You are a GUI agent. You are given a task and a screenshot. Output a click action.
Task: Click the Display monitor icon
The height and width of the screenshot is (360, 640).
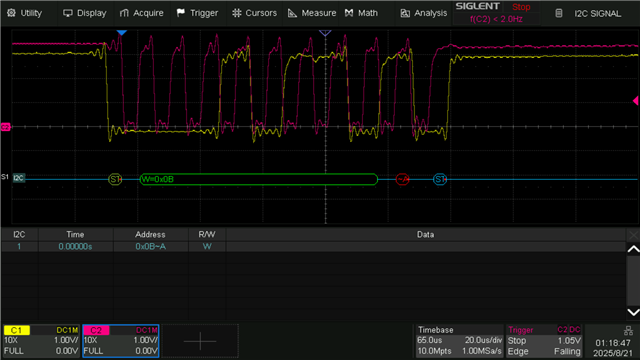[68, 13]
